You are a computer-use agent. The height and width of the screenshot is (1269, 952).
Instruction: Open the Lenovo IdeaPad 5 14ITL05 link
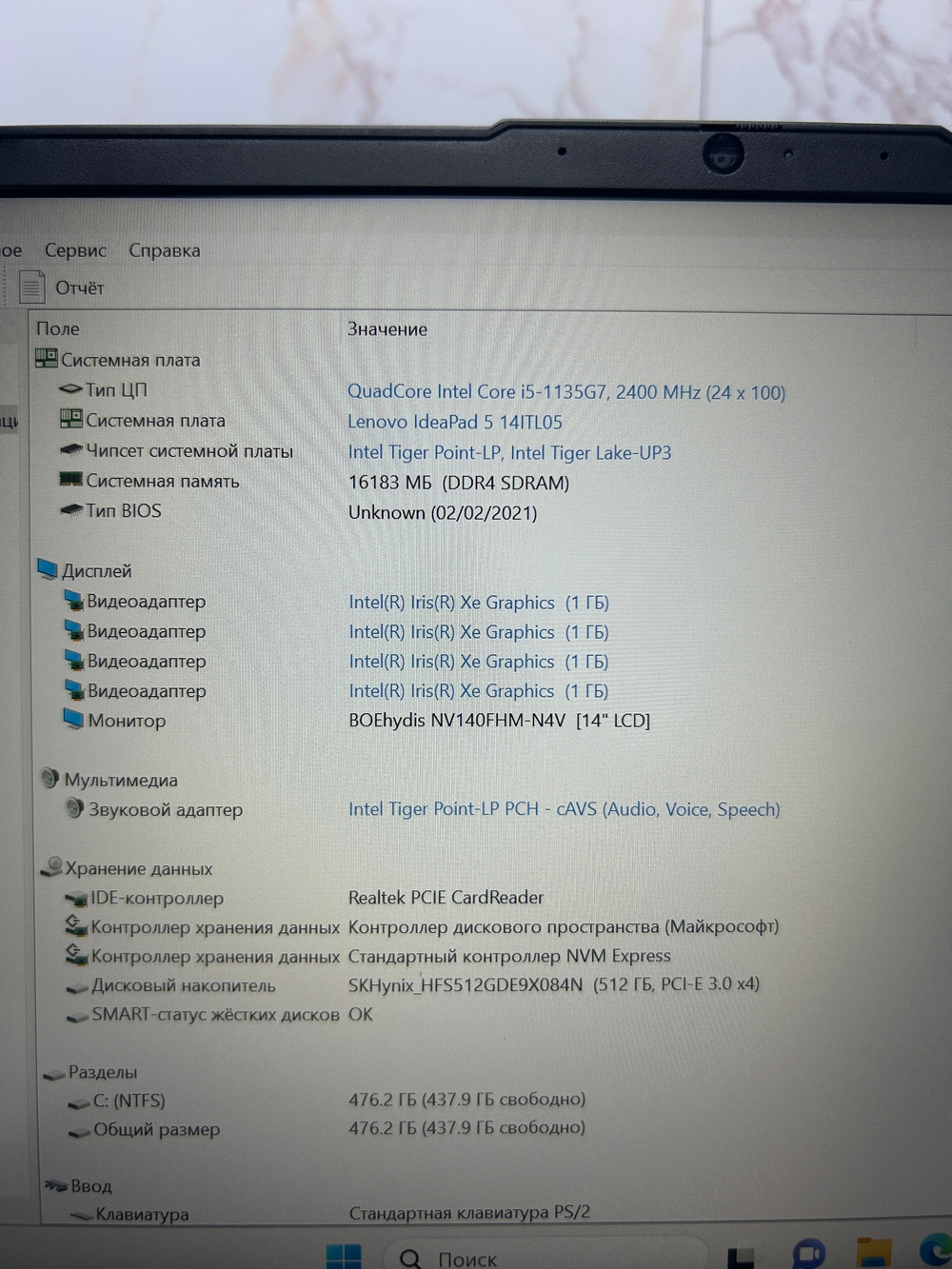[455, 422]
